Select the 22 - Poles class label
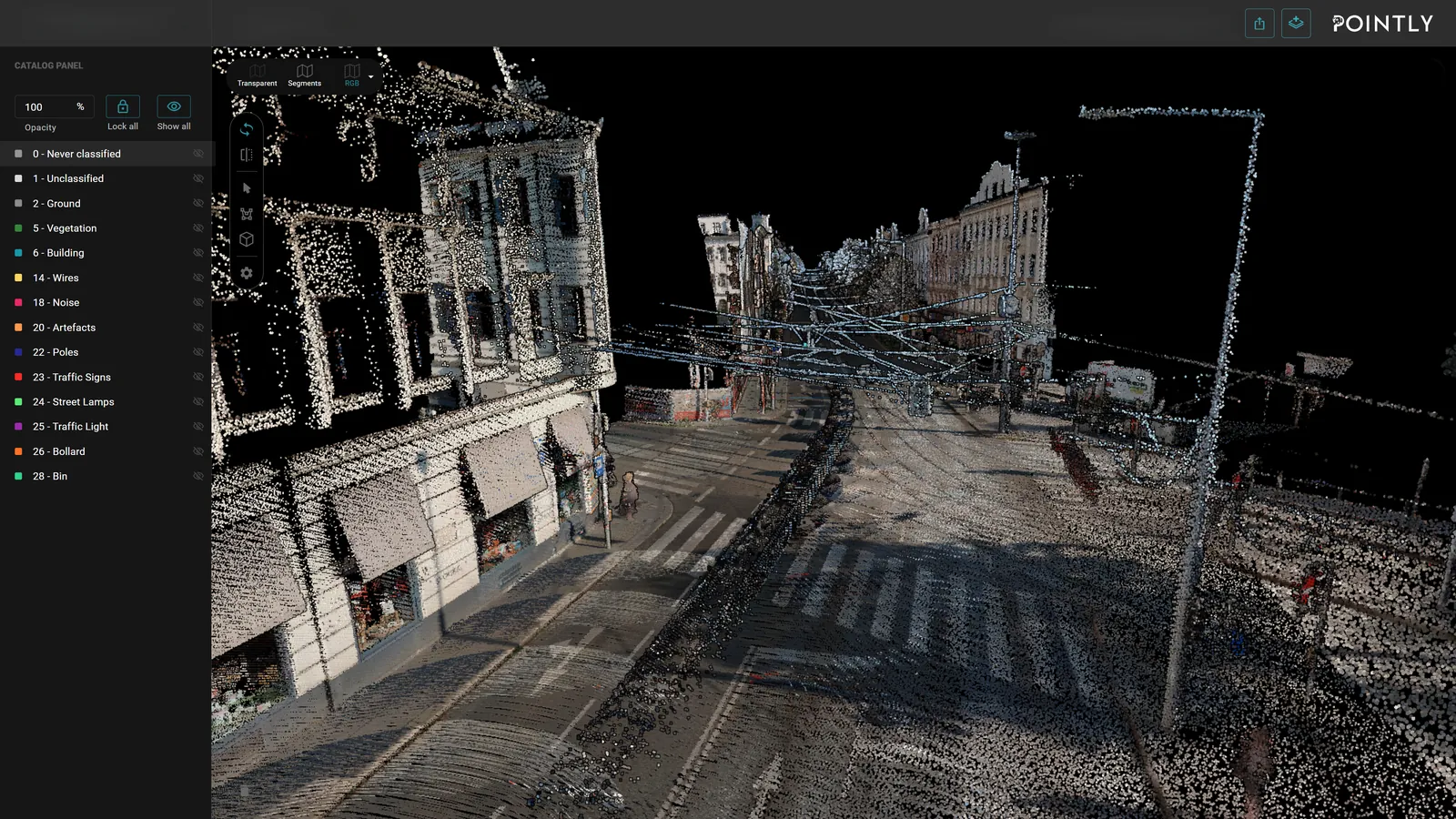The image size is (1456, 819). pos(56,352)
